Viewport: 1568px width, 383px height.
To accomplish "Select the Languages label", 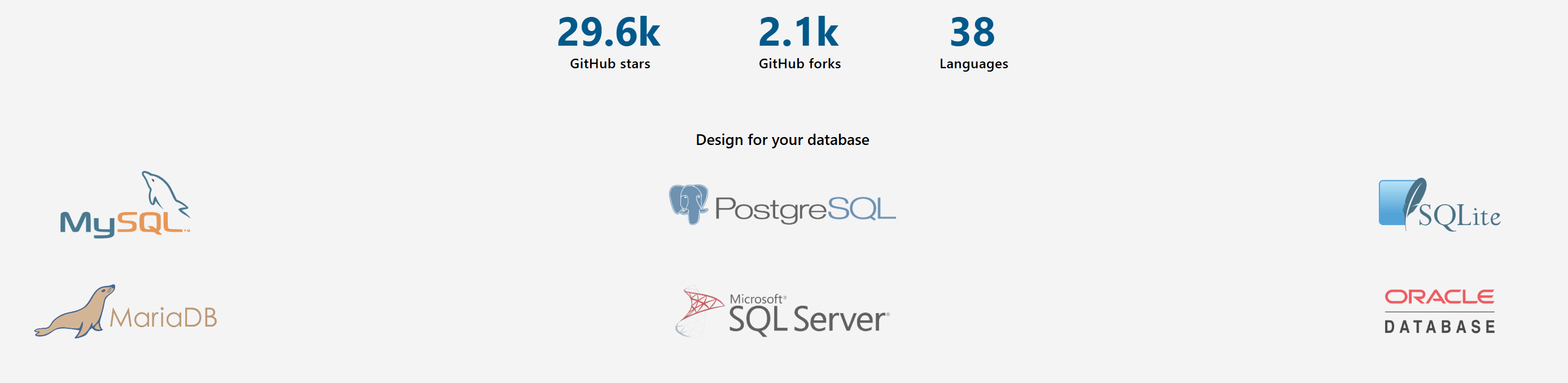I will point(973,64).
